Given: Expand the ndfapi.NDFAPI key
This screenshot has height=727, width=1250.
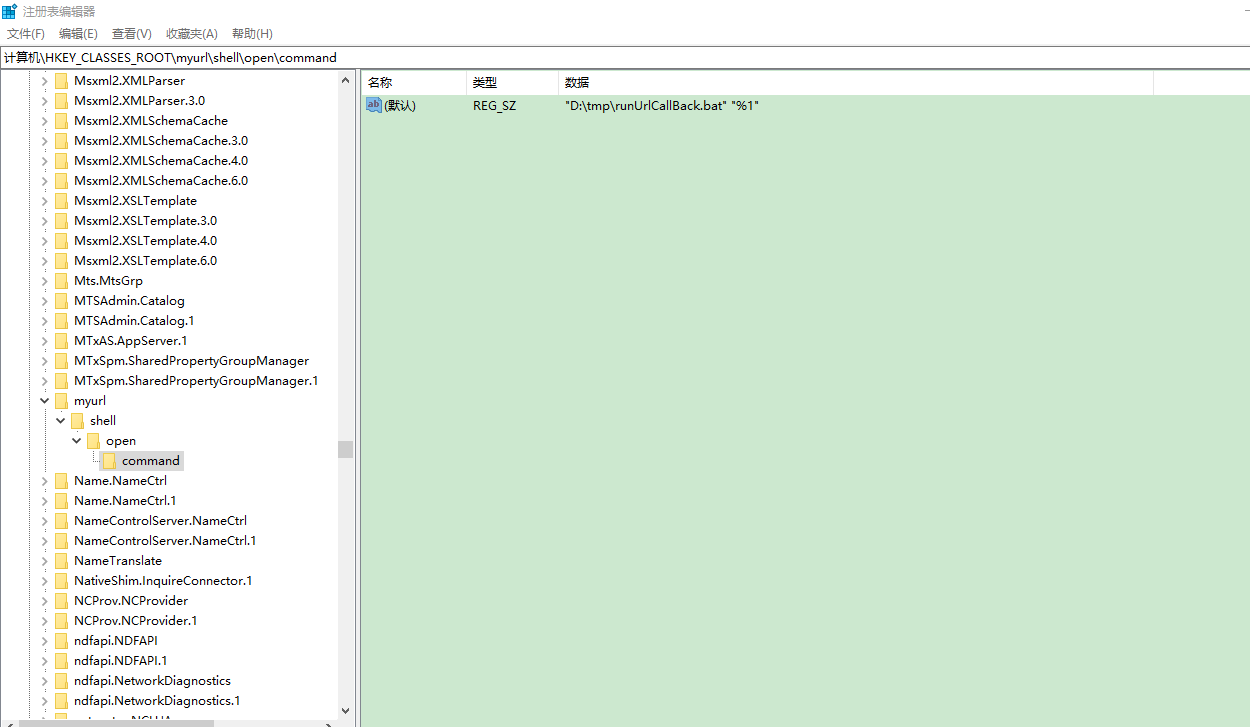Looking at the screenshot, I should (x=44, y=640).
